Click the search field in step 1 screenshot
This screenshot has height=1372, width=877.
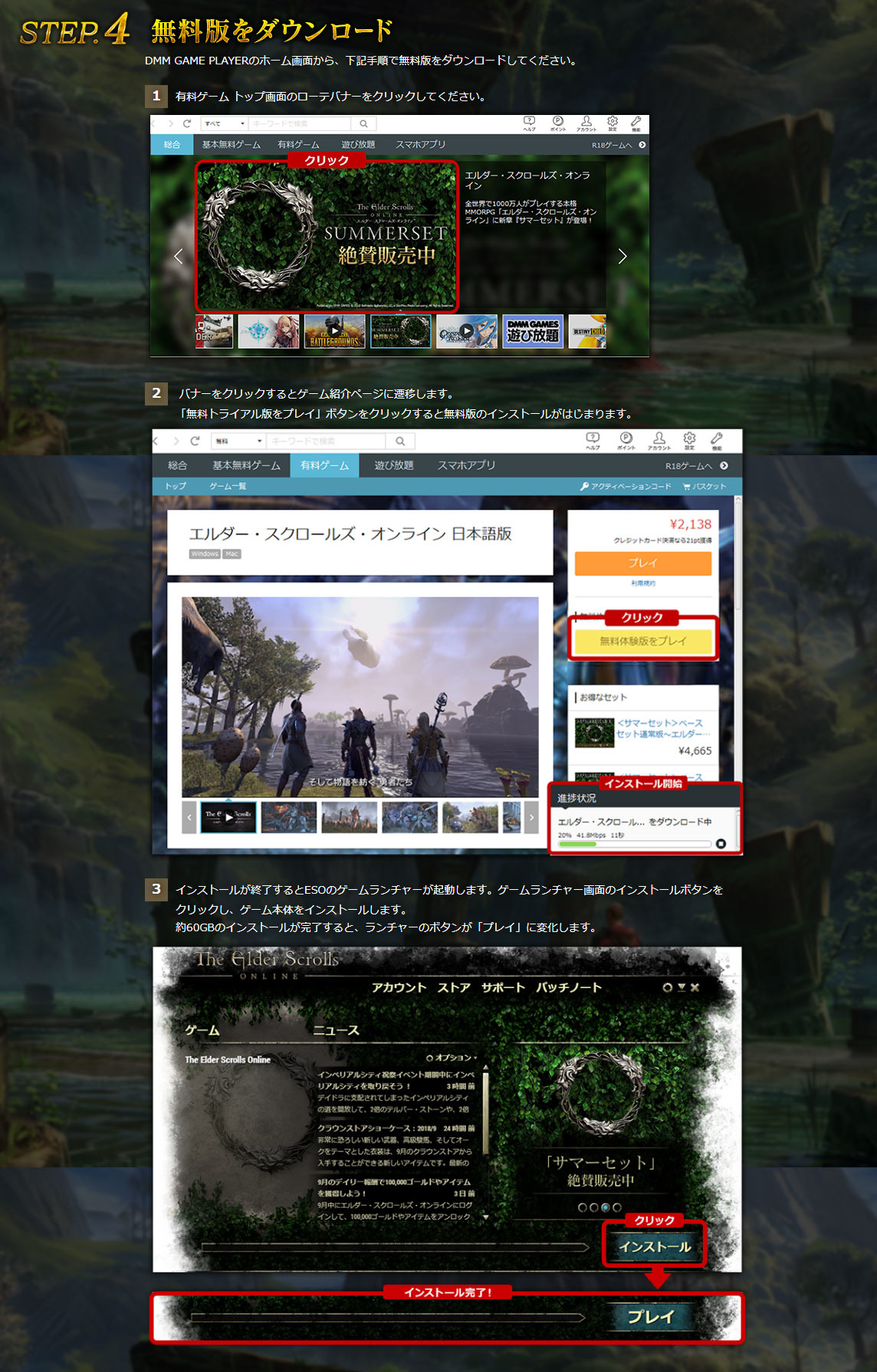pos(301,123)
